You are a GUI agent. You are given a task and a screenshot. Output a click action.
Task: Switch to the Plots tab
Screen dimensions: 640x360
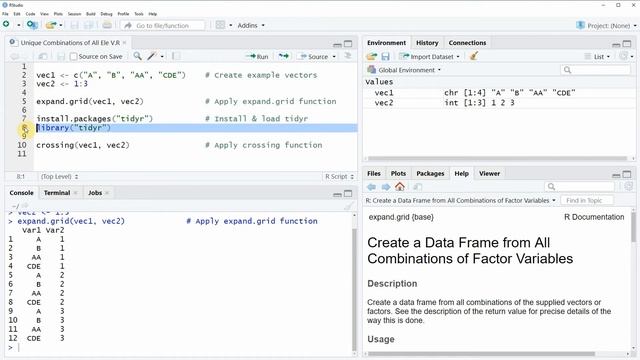coord(398,173)
